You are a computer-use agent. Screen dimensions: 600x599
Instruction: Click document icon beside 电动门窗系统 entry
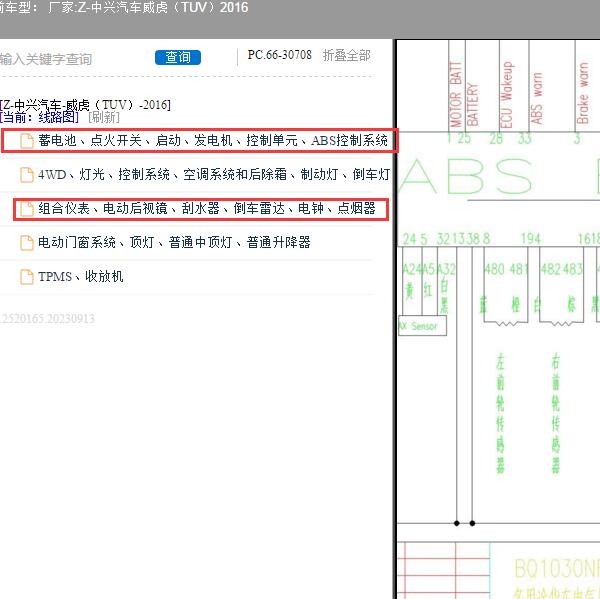click(27, 243)
